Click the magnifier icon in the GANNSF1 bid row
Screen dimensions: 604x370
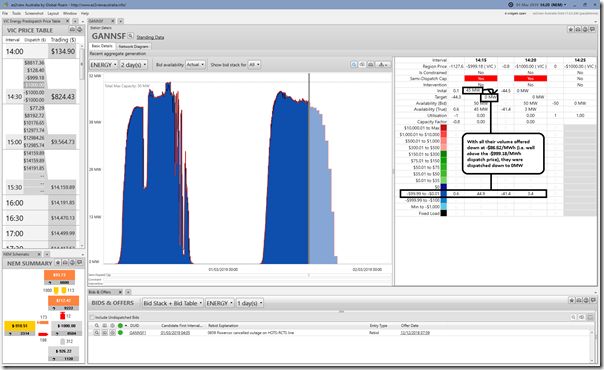(x=97, y=333)
